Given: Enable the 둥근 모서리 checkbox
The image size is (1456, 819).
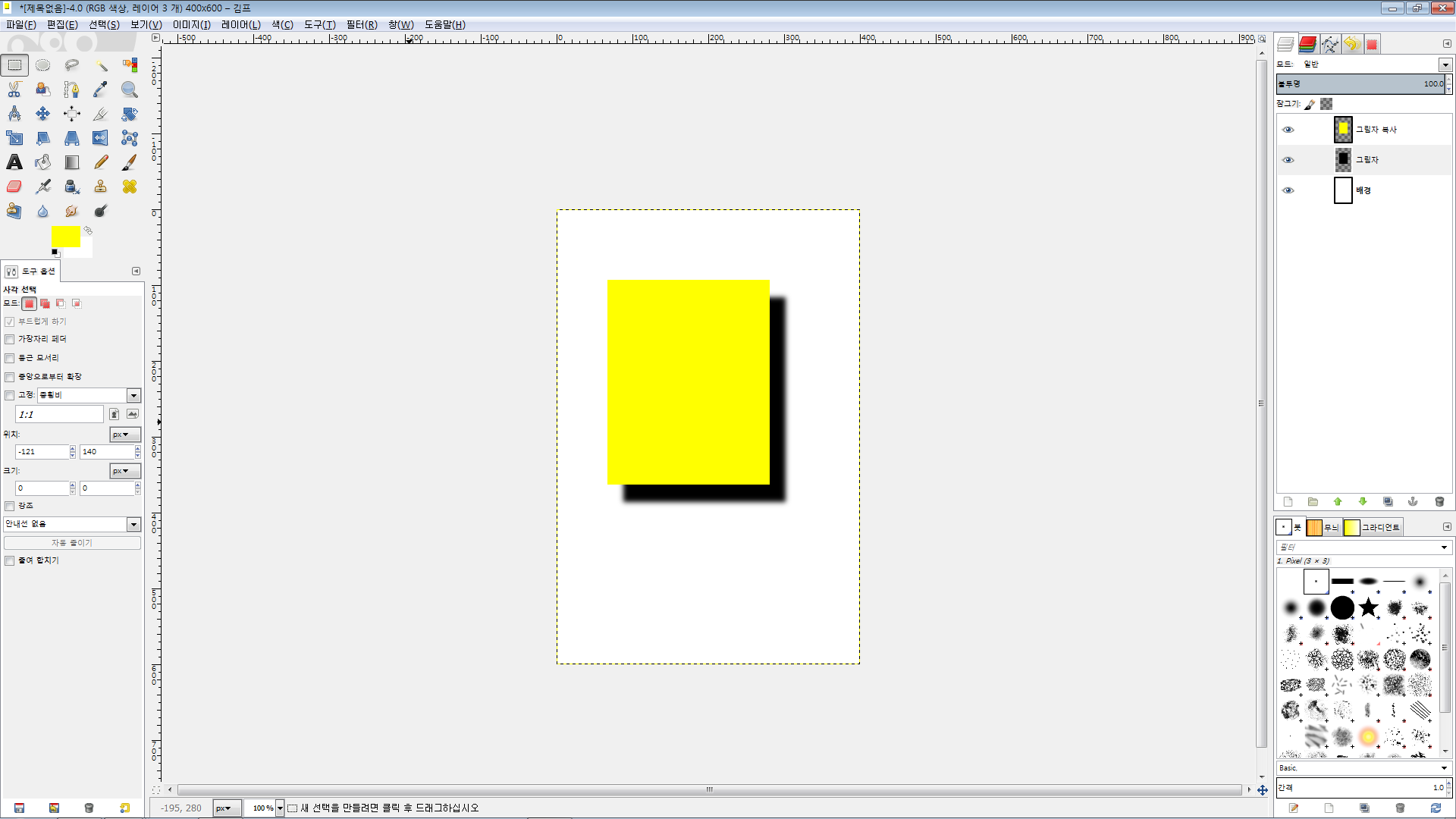Looking at the screenshot, I should pyautogui.click(x=10, y=358).
